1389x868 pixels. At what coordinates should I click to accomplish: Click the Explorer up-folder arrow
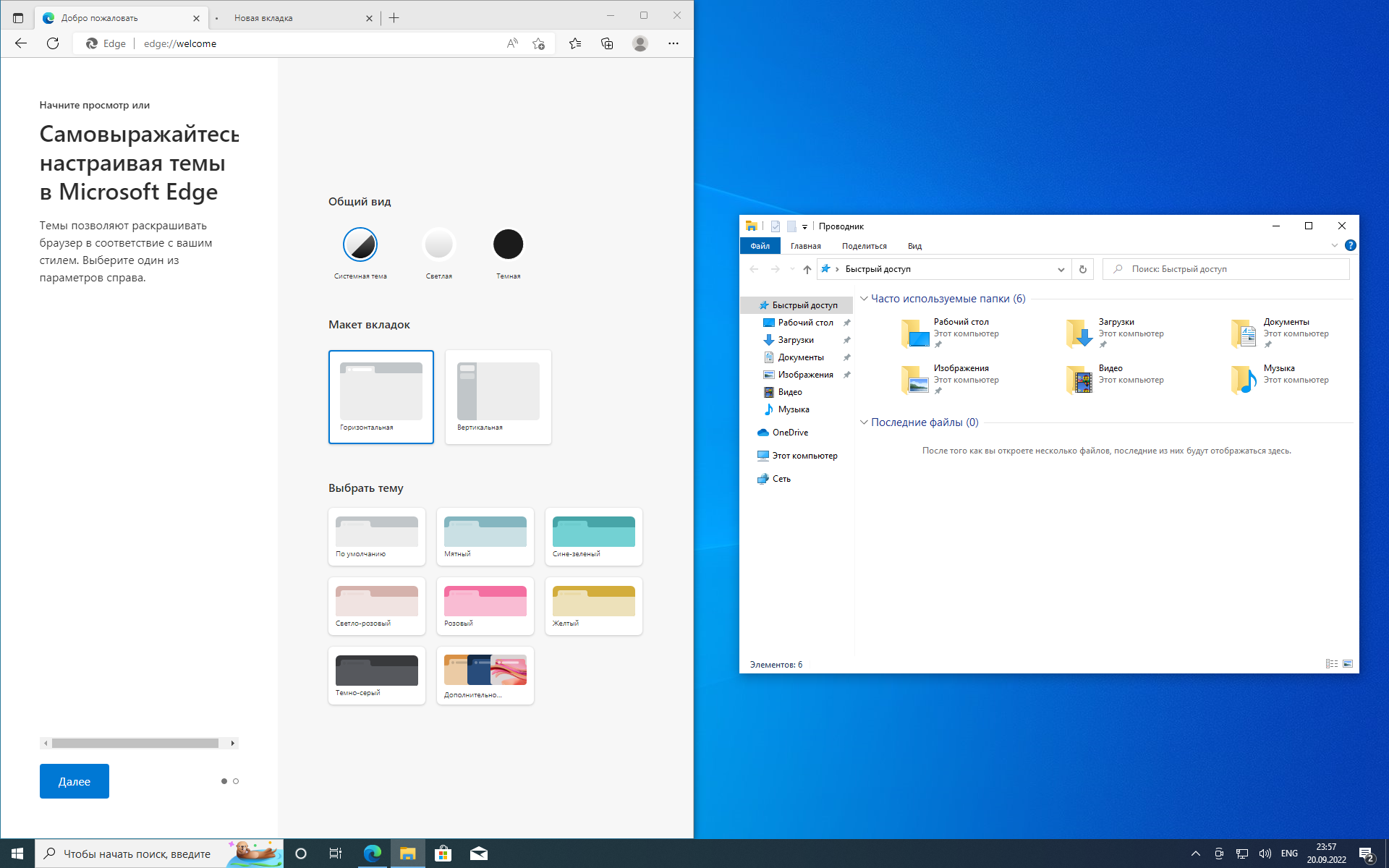click(x=807, y=269)
